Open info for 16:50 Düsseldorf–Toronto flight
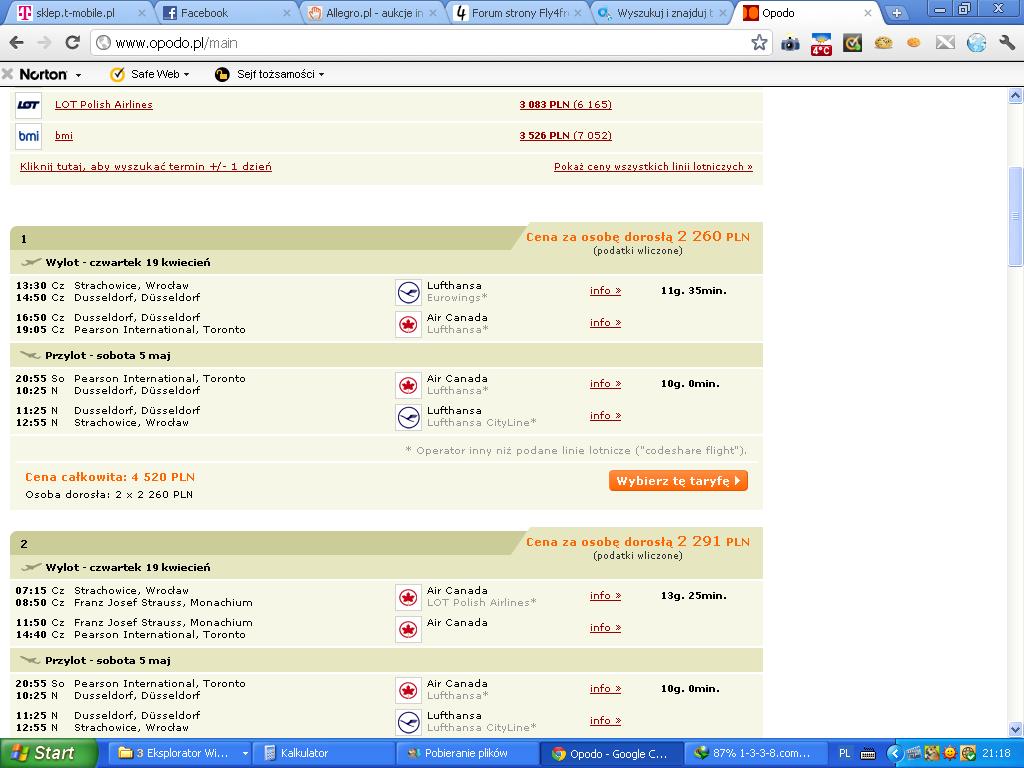The height and width of the screenshot is (768, 1024). pos(605,323)
